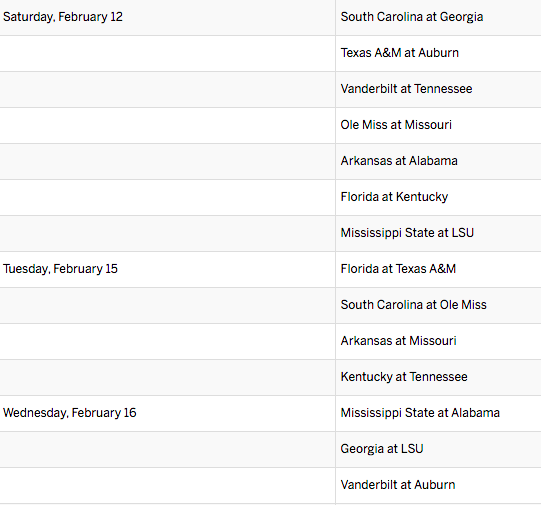Click the blank date cell beside Florida at Kentucky
Viewport: 541px width, 505px height.
(167, 198)
